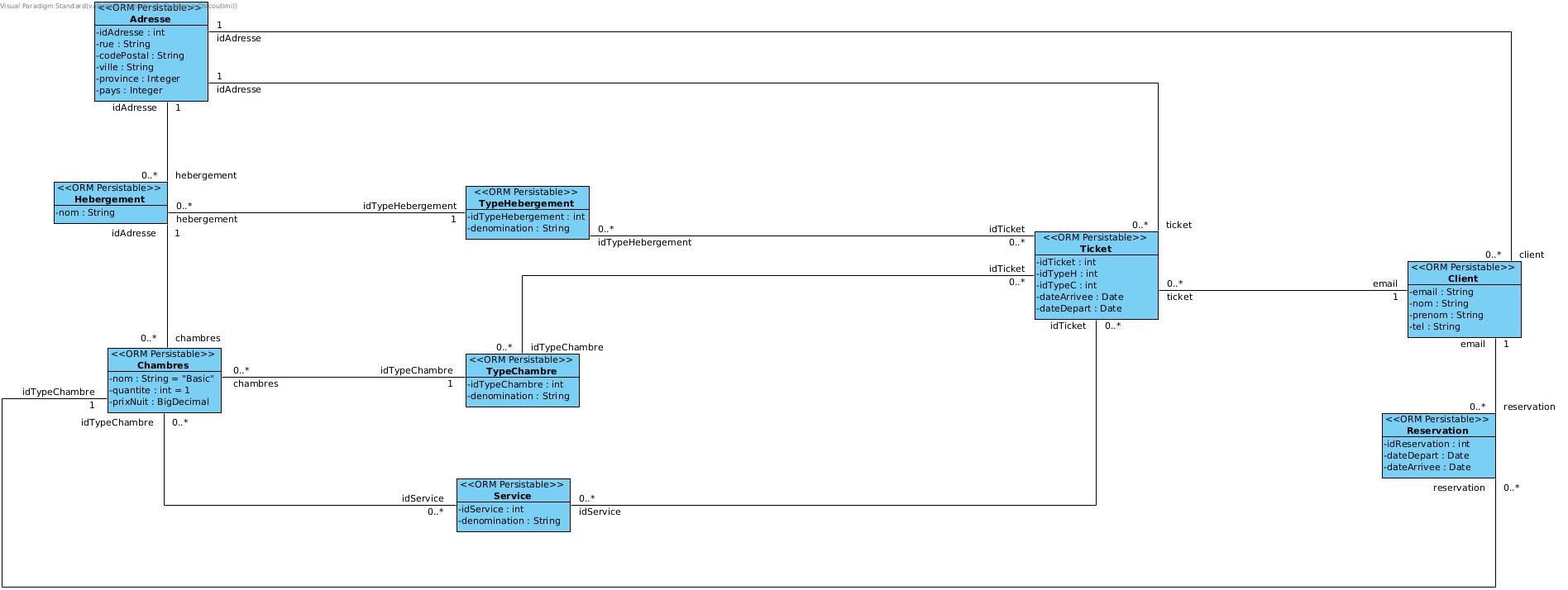Select the TypeHebergement class name
Screen dimensions: 1568x590
coord(526,203)
